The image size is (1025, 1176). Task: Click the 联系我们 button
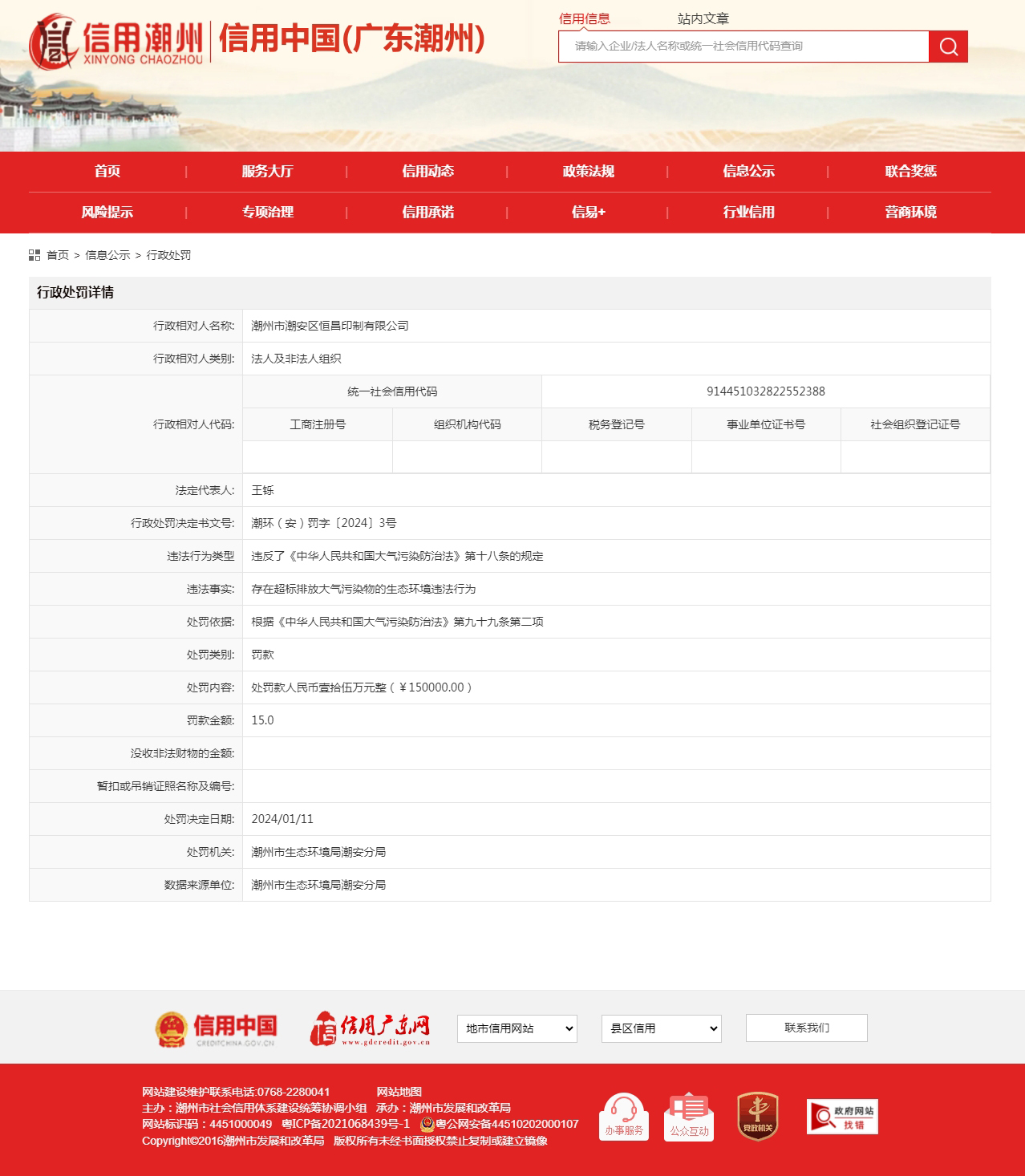click(x=807, y=1028)
